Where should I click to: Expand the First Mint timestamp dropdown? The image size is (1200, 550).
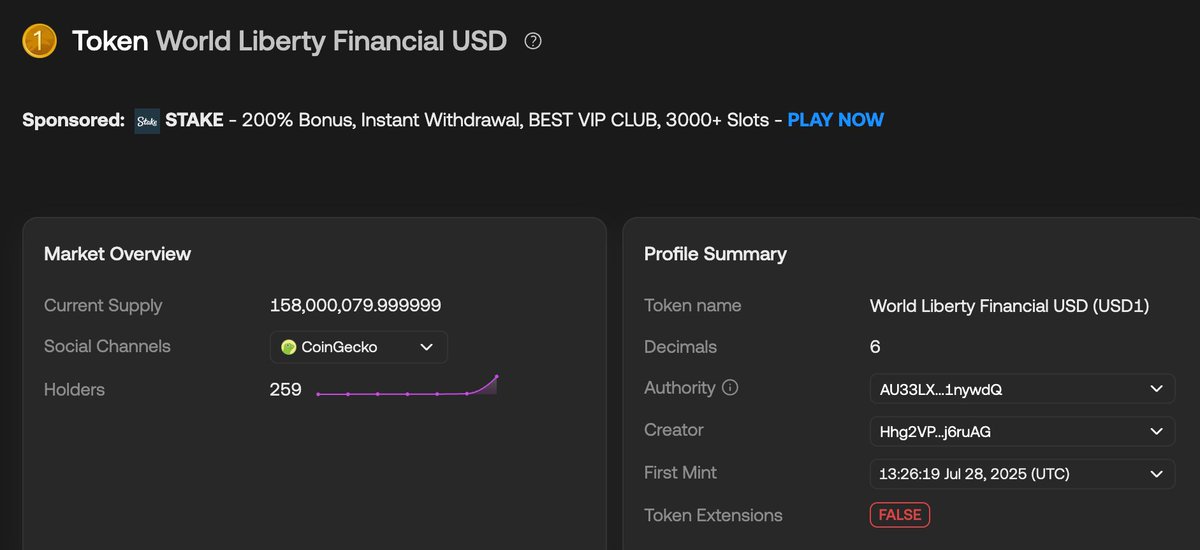1022,473
